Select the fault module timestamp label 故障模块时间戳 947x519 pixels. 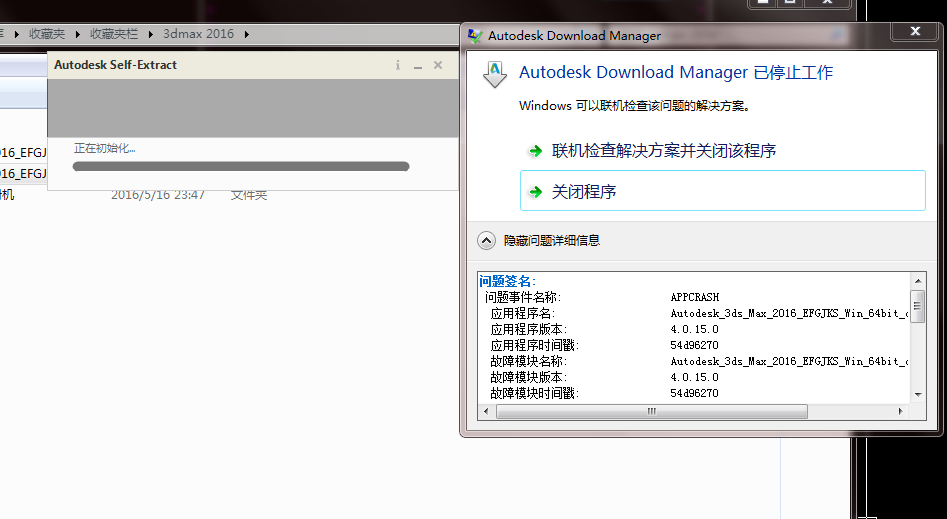(534, 393)
